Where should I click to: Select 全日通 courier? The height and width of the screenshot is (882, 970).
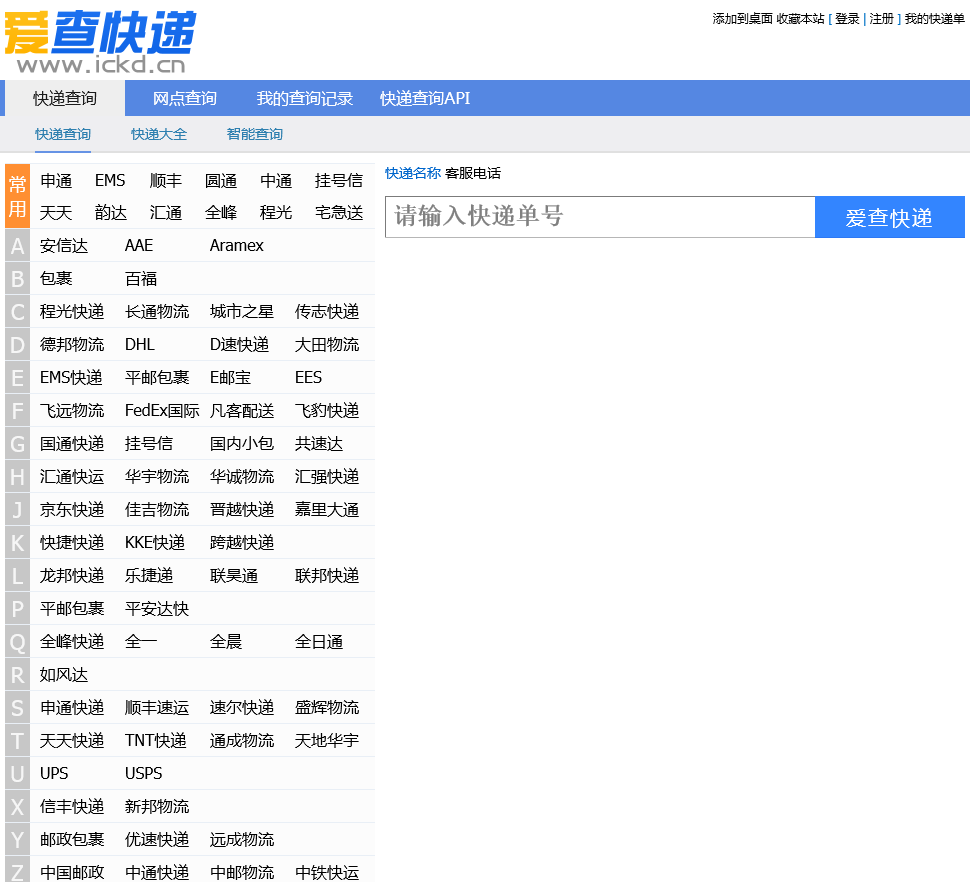coord(319,642)
